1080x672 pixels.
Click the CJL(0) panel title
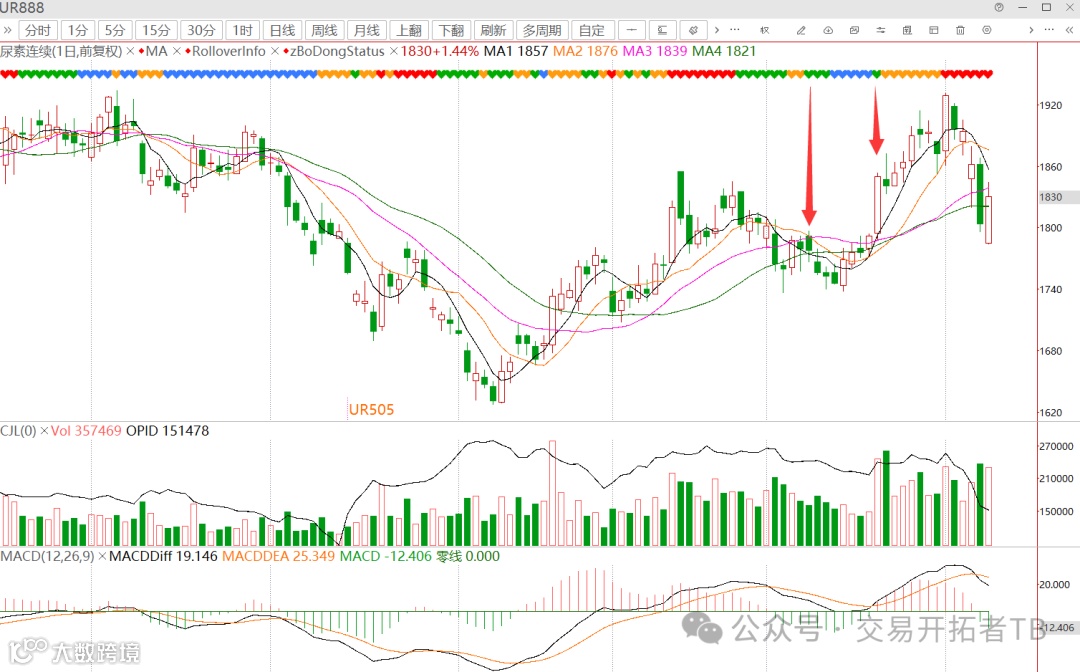click(x=18, y=431)
